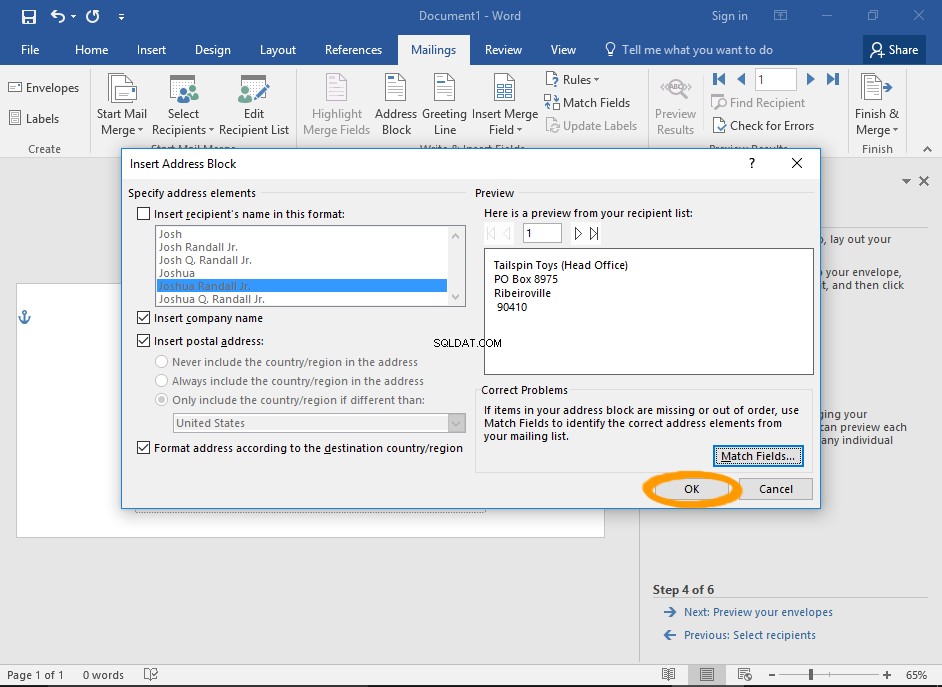This screenshot has height=687, width=942.
Task: Select Never include the country/region option
Action: [162, 362]
